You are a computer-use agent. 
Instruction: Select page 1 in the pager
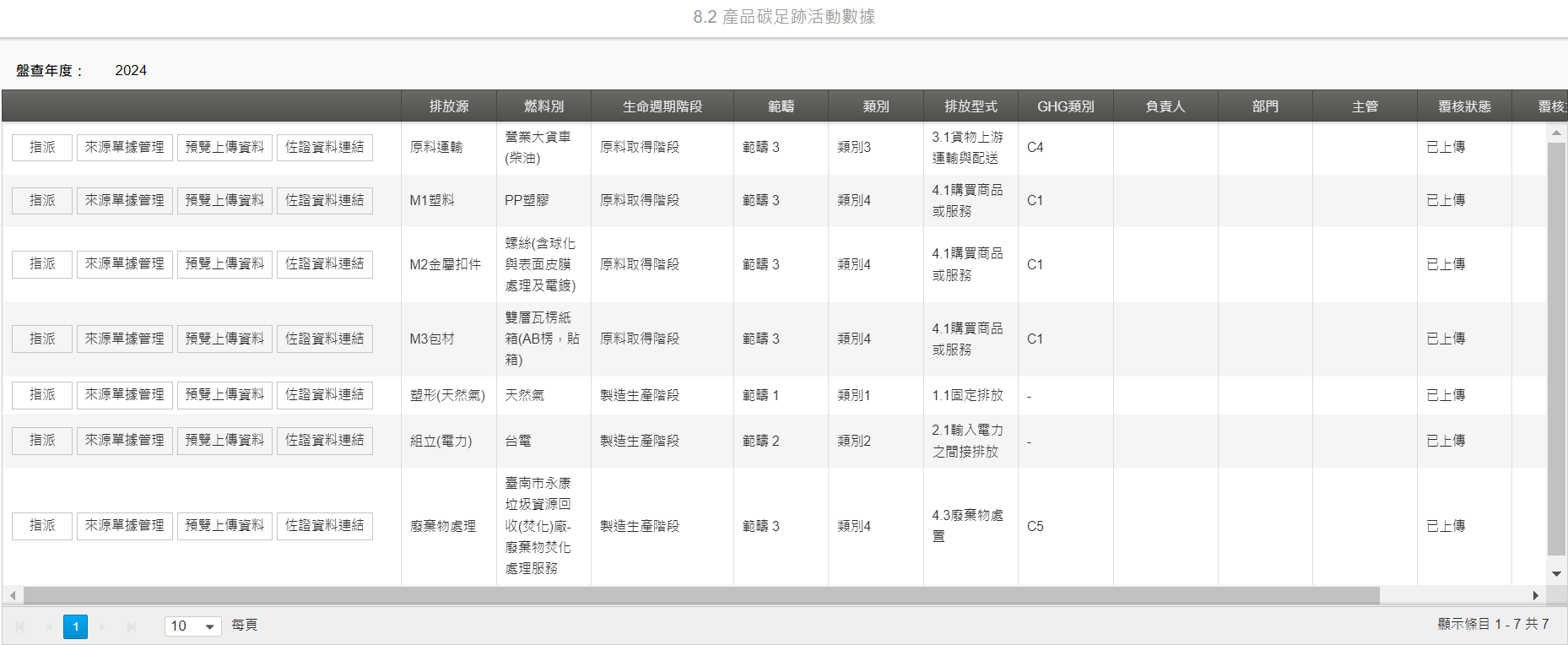coord(75,626)
